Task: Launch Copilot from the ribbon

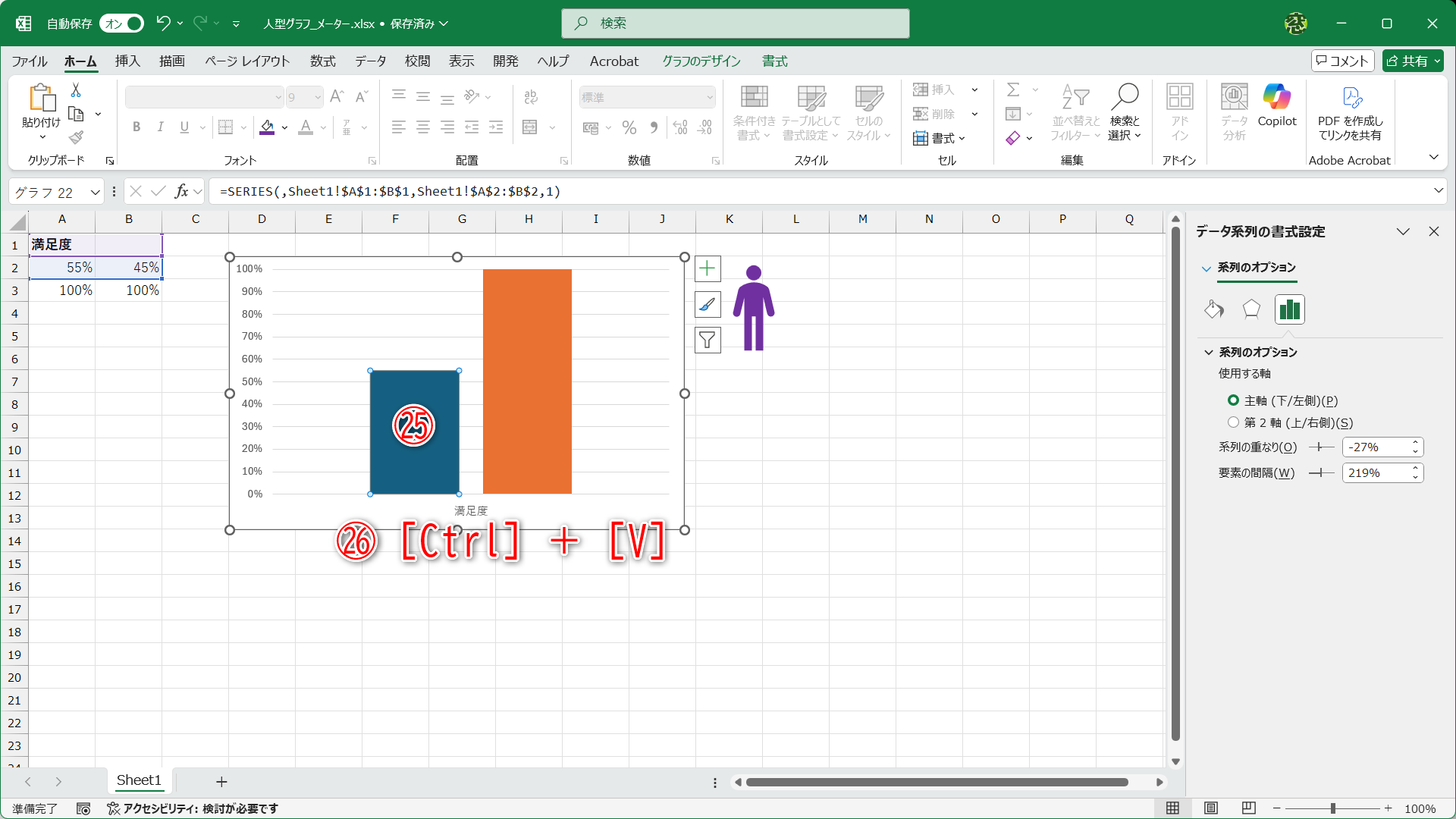Action: pyautogui.click(x=1277, y=110)
